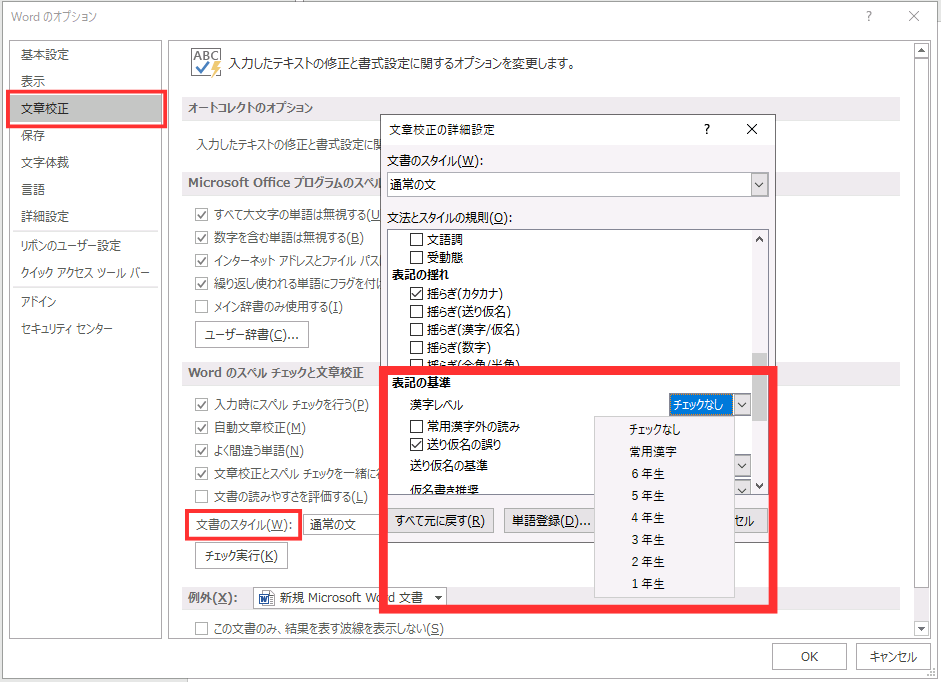
Task: Open the 基本設定 category
Action: [86, 55]
